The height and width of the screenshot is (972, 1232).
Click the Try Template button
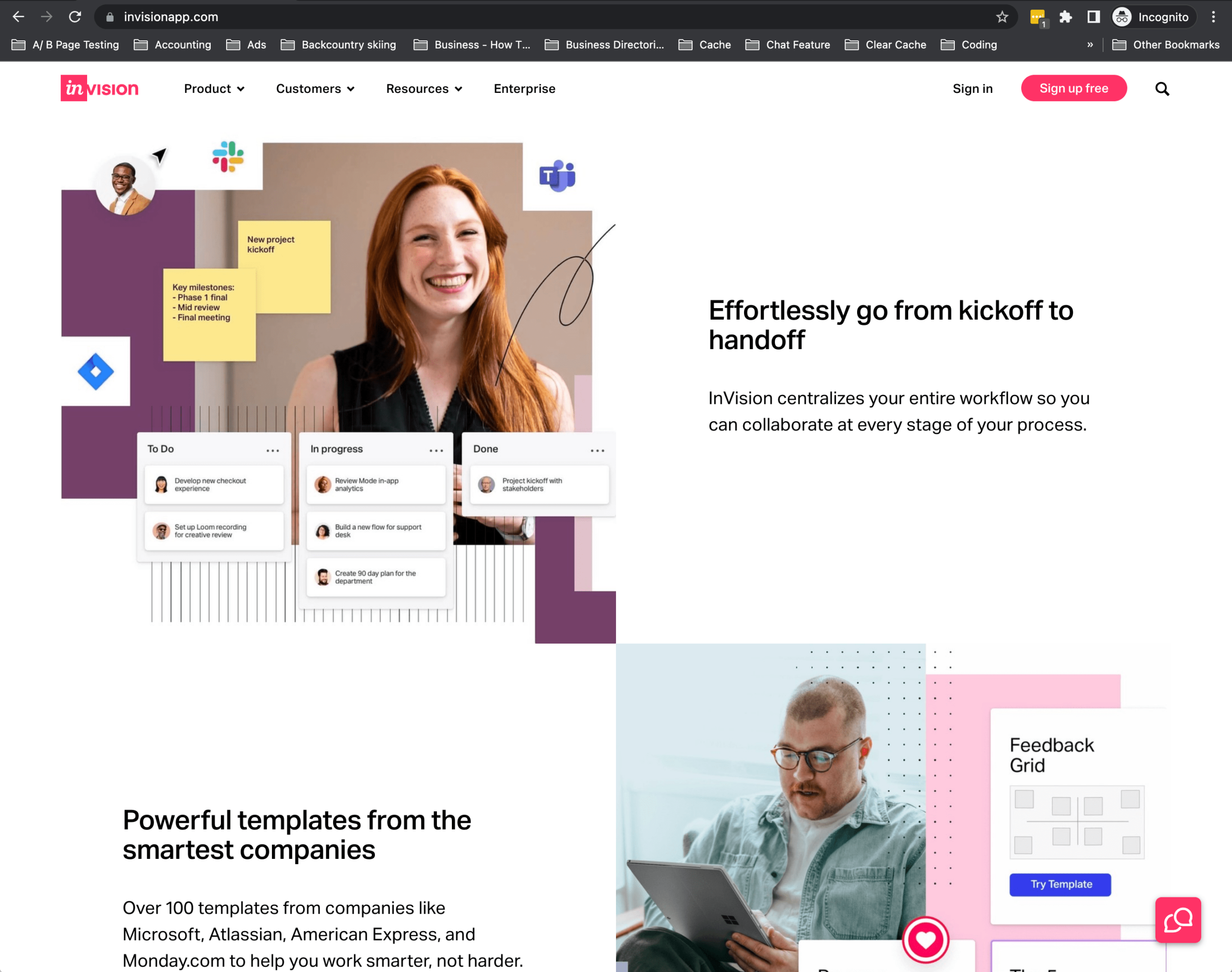[x=1062, y=884]
